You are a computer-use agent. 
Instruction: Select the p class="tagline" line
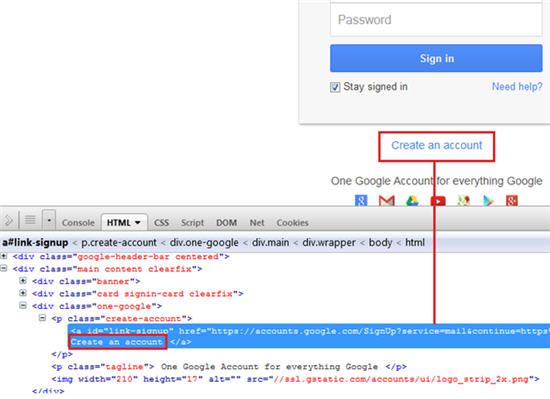coord(229,367)
